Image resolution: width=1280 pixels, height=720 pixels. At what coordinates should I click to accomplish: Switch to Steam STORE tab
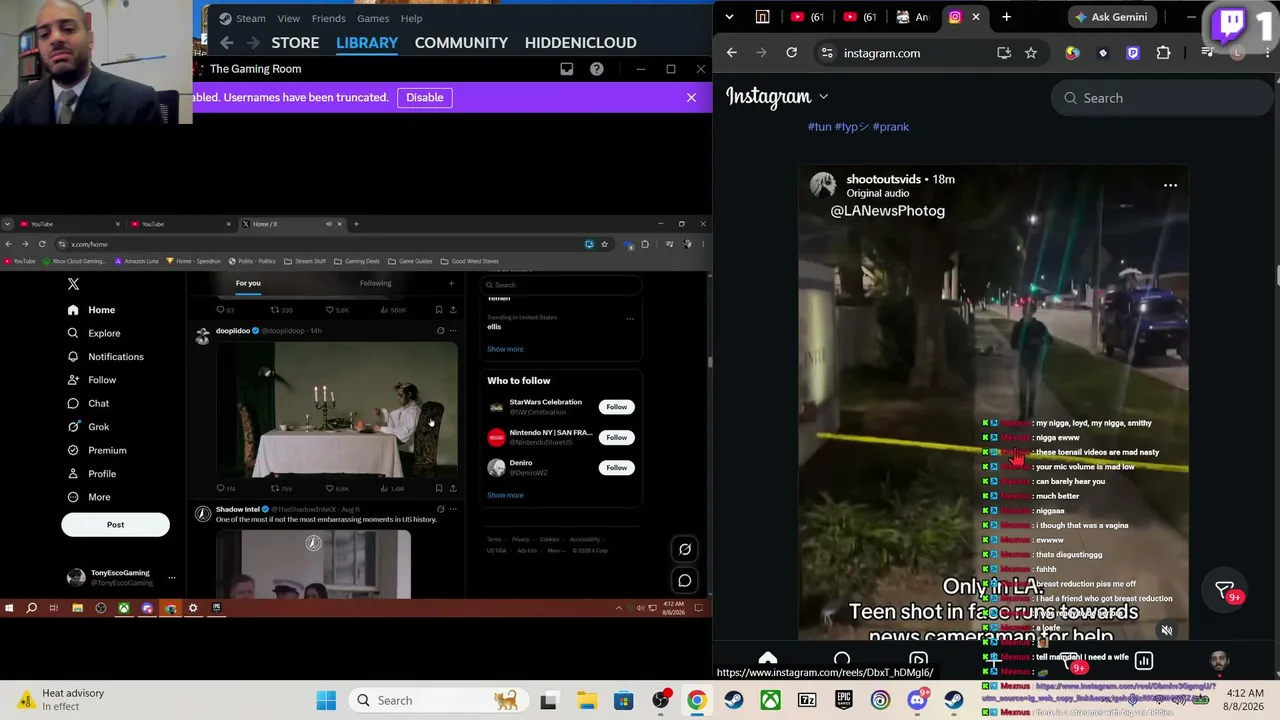[x=295, y=43]
